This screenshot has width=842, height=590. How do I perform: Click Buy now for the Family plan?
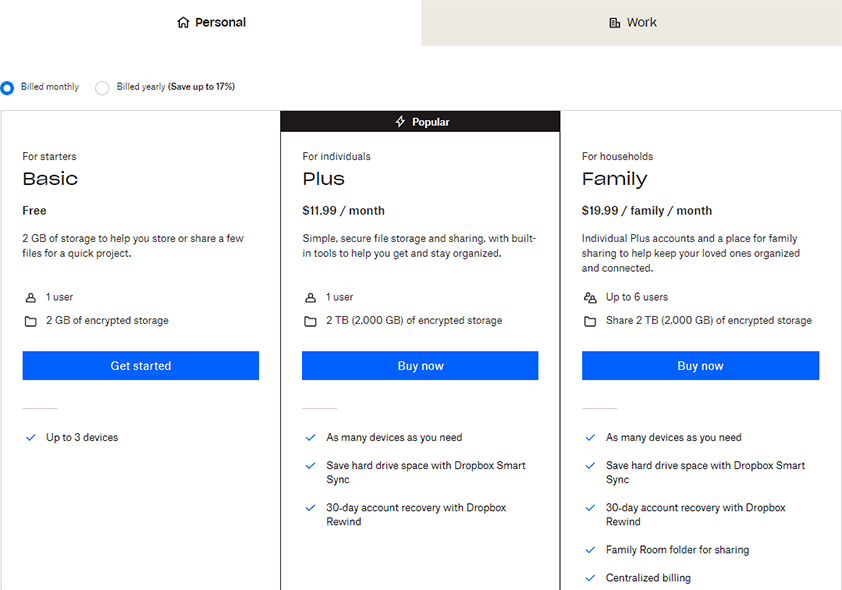click(700, 366)
